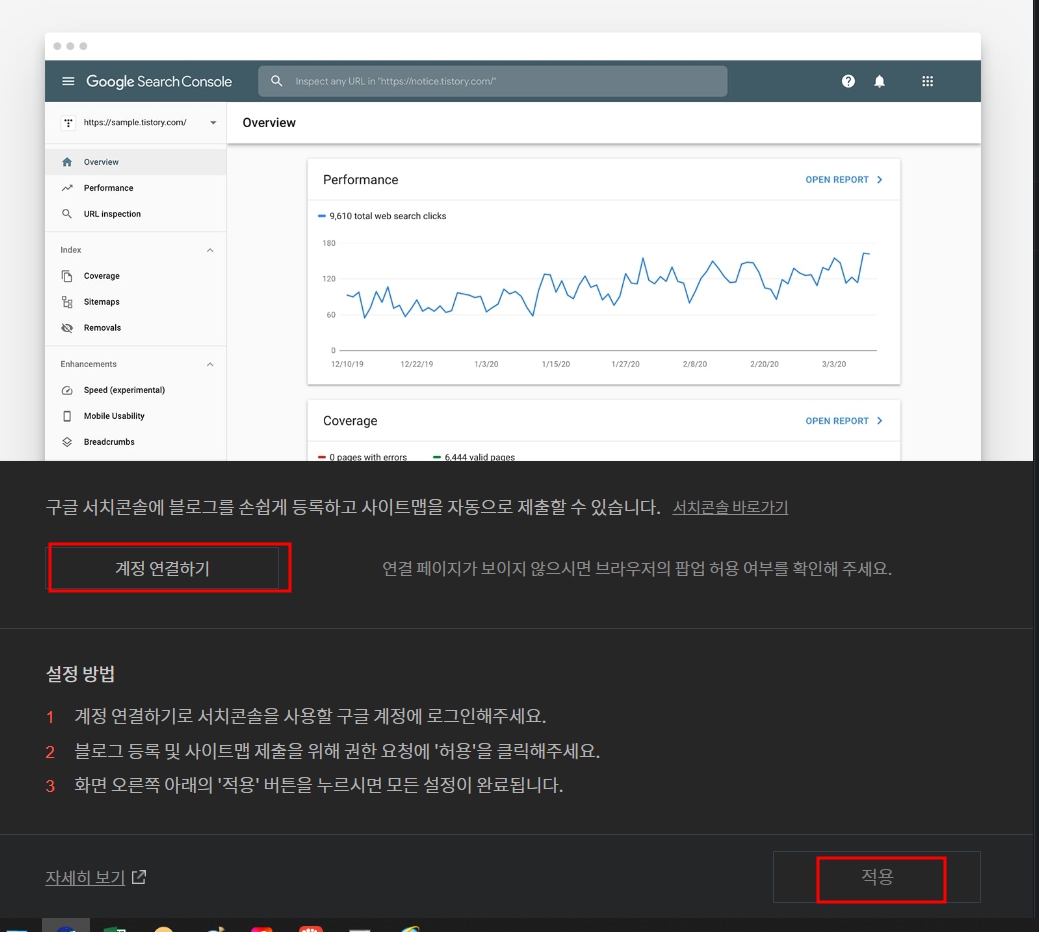Viewport: 1039px width, 932px height.
Task: Click the 12/10/19 date label on chart
Action: [x=347, y=364]
